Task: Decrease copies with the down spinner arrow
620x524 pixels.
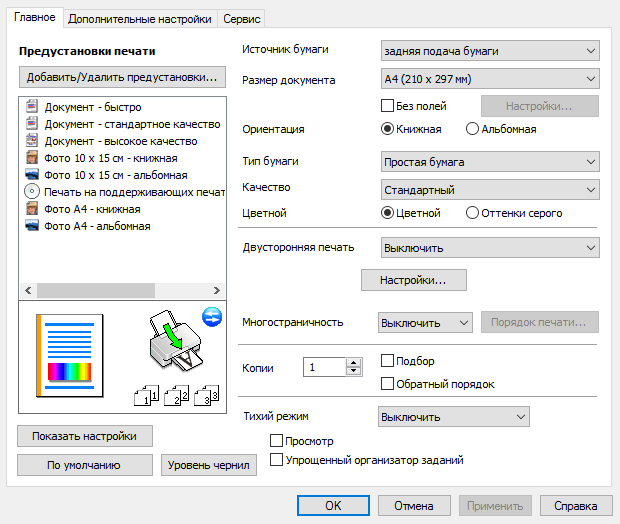Action: click(x=353, y=372)
